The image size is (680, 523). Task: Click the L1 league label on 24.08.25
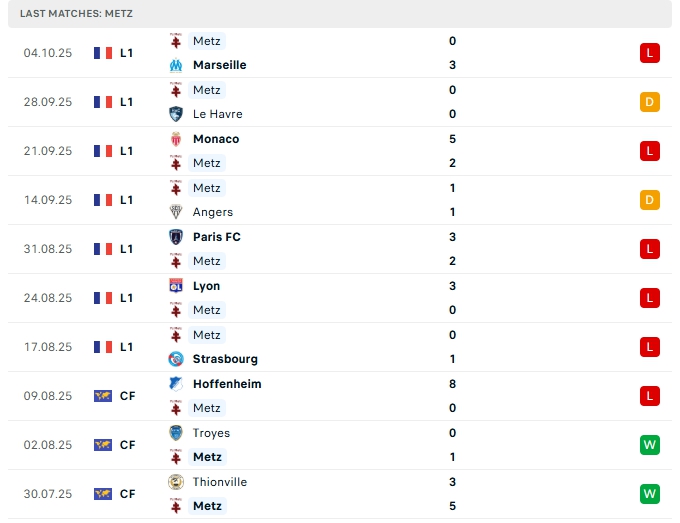(x=126, y=298)
